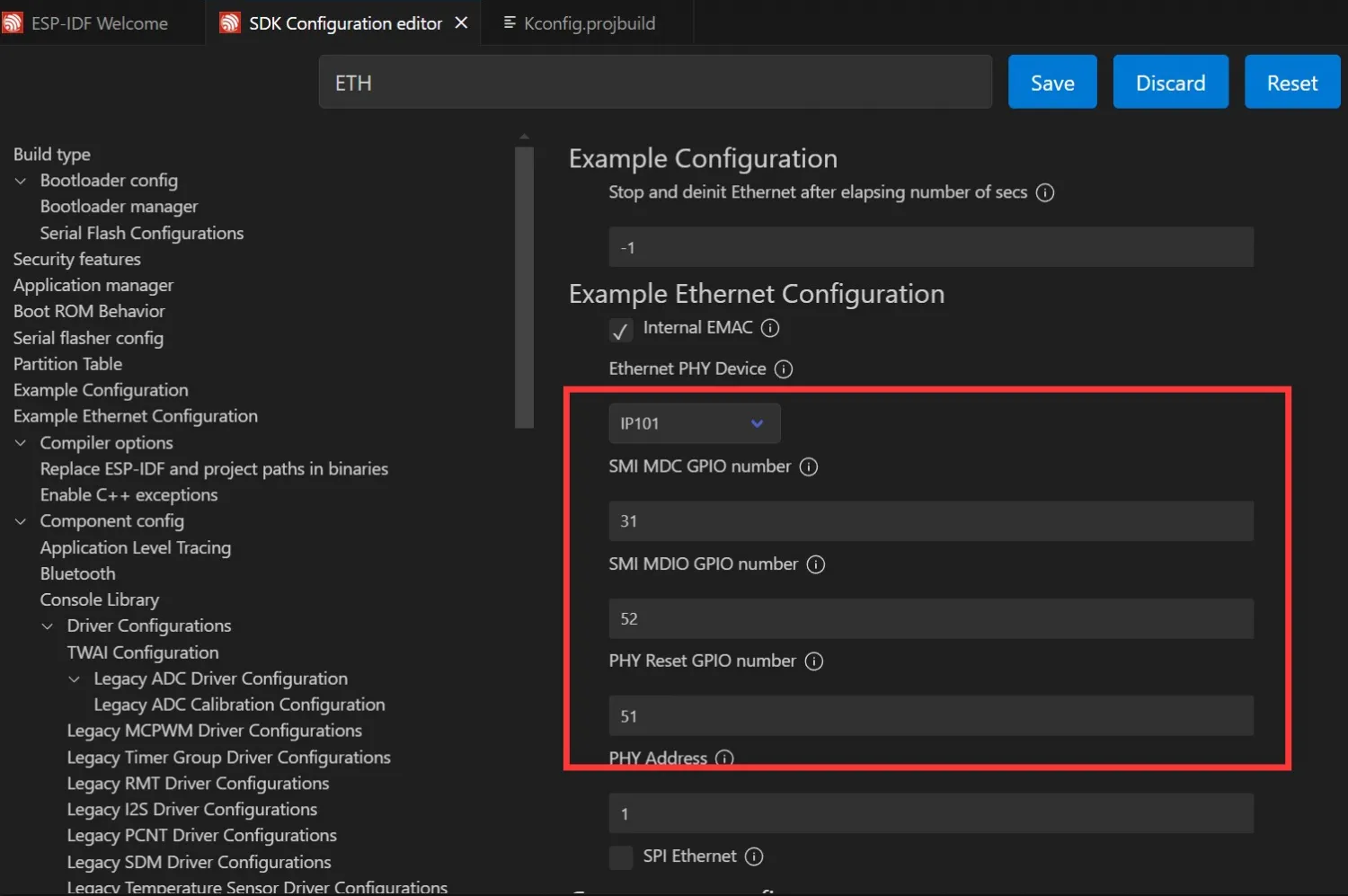
Task: Click the PHY Address info icon
Action: (724, 758)
